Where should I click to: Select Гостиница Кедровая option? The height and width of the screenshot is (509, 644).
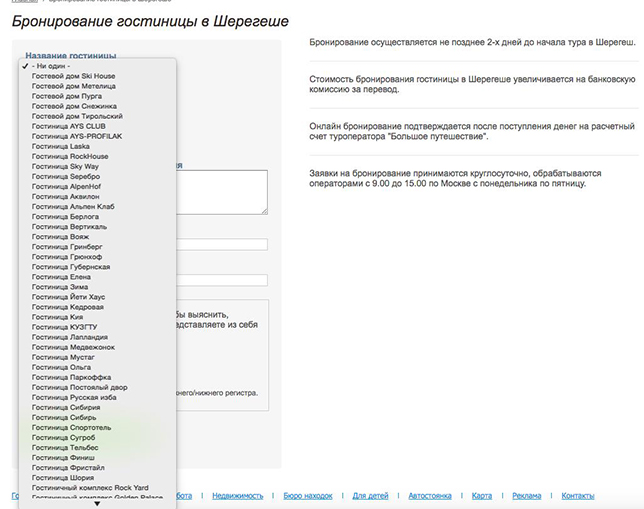coord(97,307)
